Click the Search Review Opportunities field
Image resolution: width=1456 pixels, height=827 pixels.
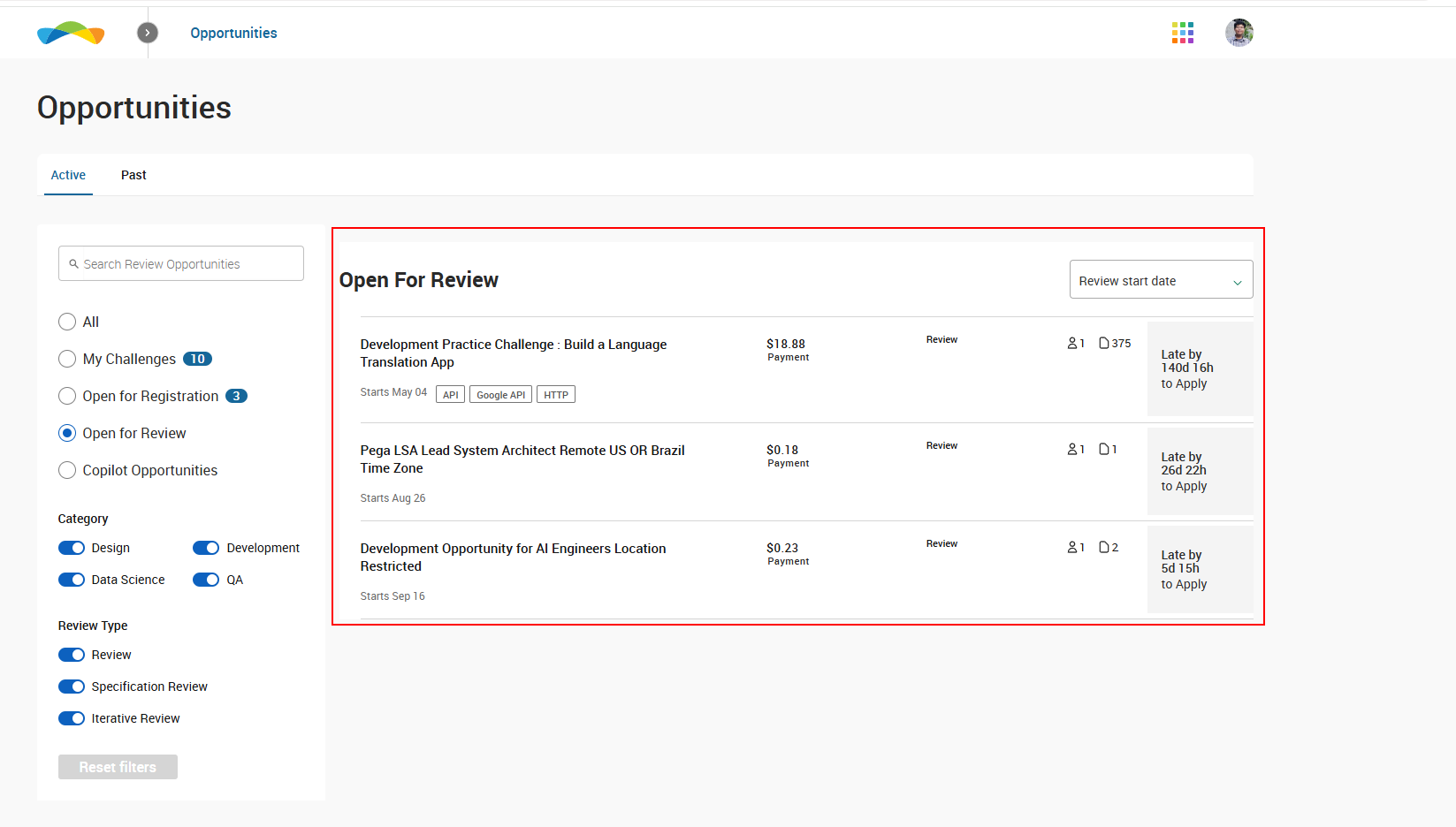[181, 264]
